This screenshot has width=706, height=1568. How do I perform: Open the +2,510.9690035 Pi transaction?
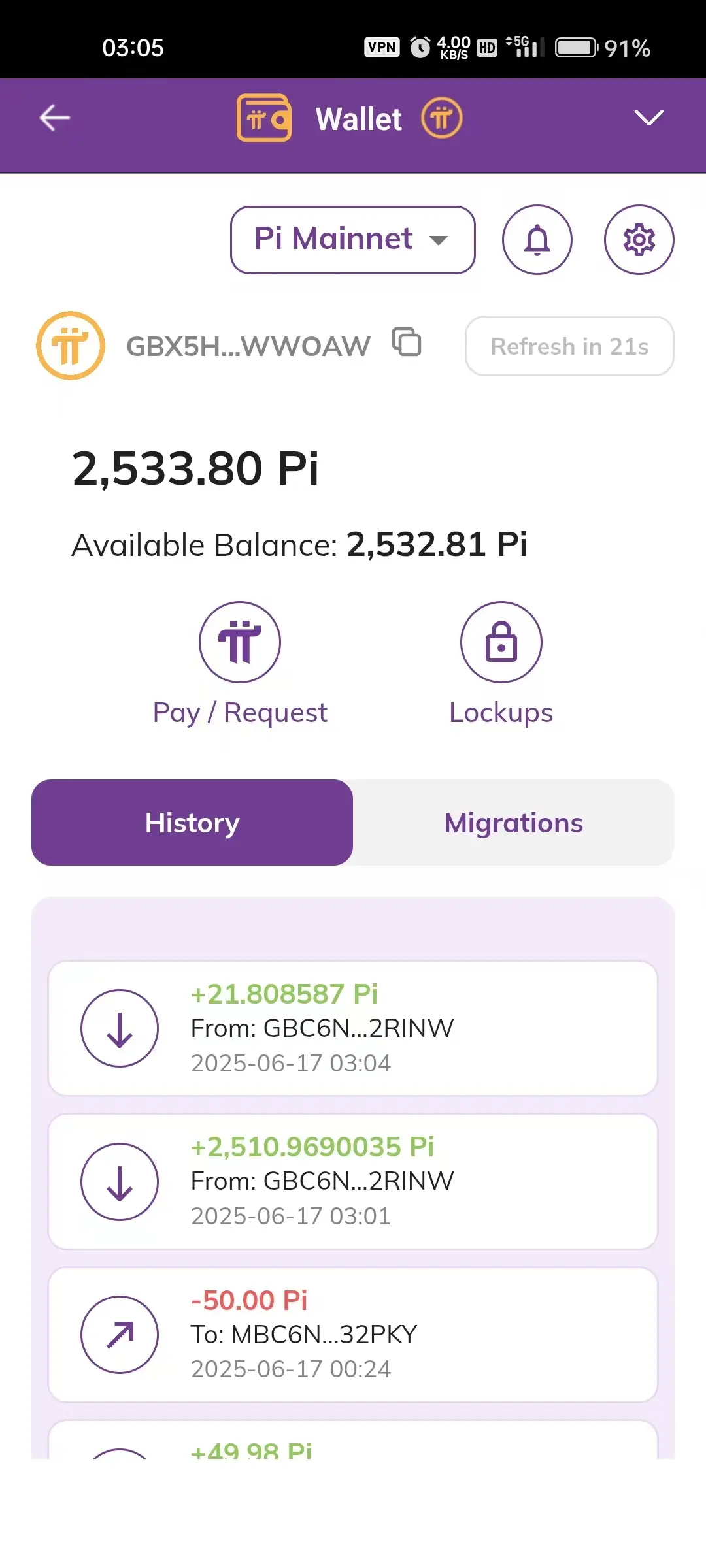tap(353, 1181)
